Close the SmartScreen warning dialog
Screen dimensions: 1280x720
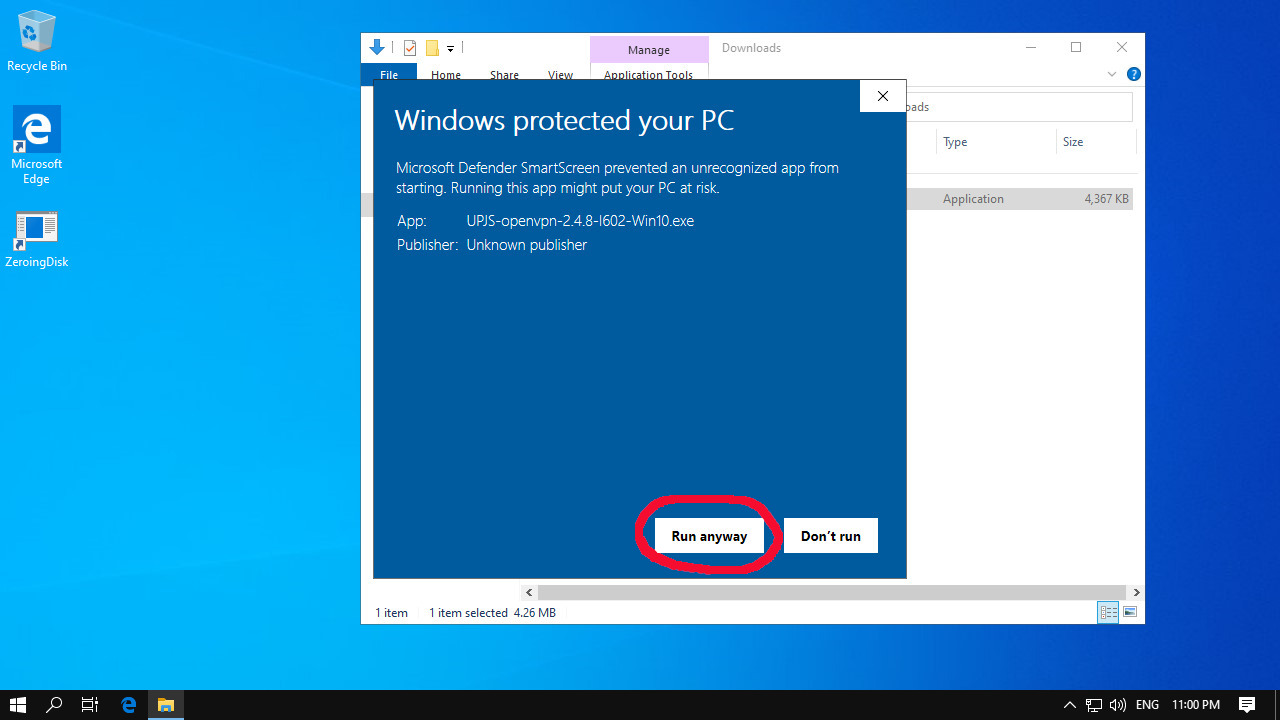[x=882, y=96]
